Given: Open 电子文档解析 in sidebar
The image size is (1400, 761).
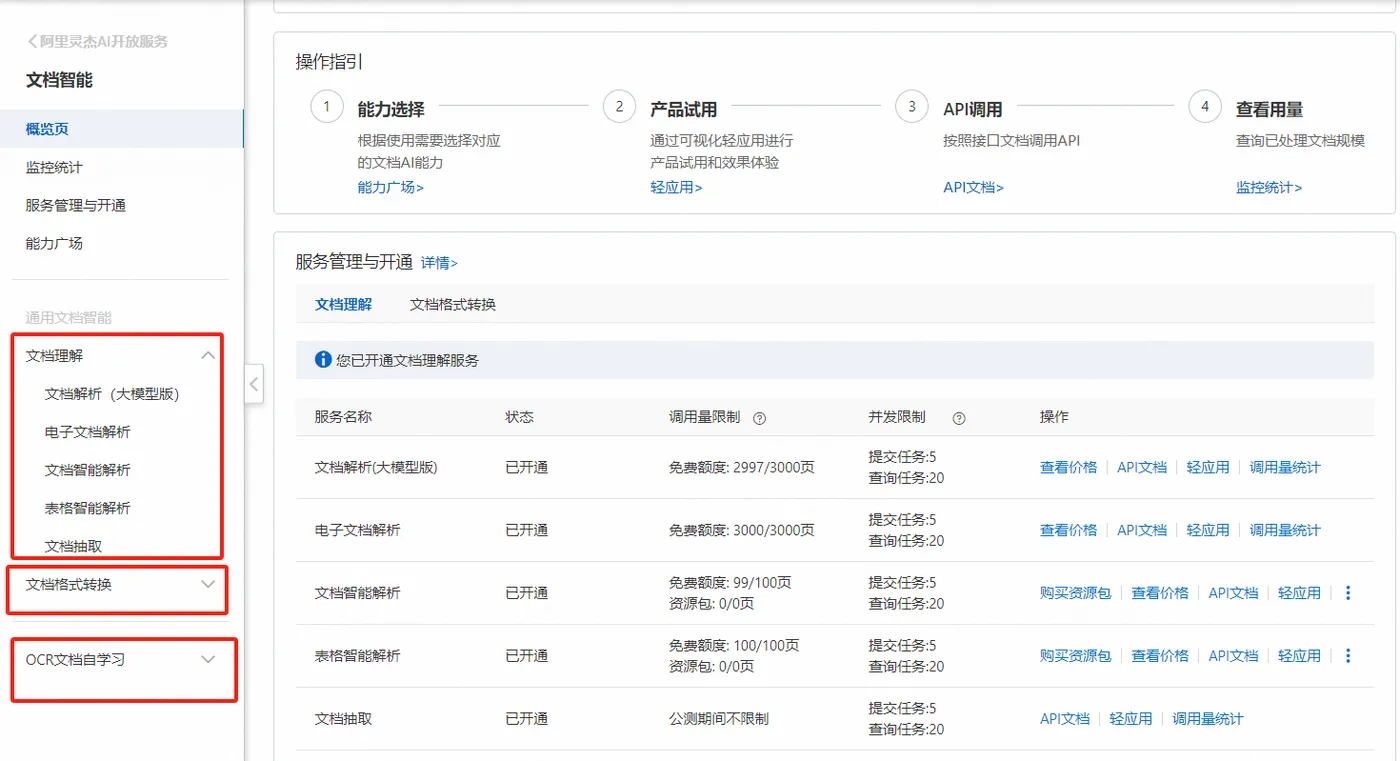Looking at the screenshot, I should coord(88,432).
